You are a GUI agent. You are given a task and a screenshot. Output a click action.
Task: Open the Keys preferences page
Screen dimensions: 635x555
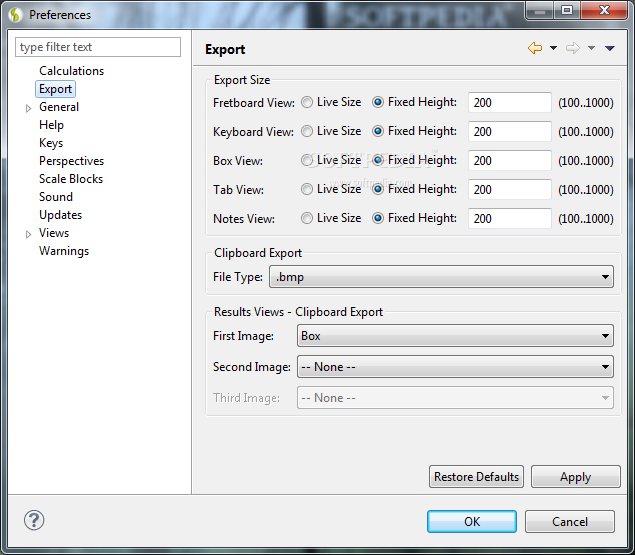pyautogui.click(x=51, y=143)
